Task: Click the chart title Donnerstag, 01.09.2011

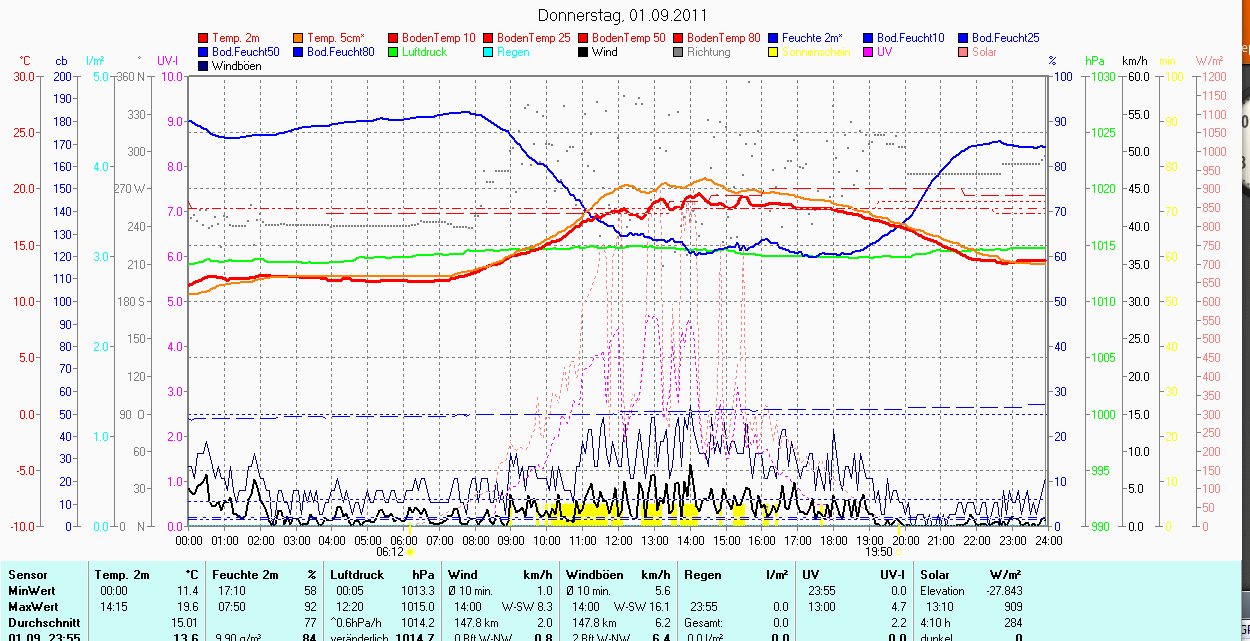Action: pyautogui.click(x=622, y=15)
